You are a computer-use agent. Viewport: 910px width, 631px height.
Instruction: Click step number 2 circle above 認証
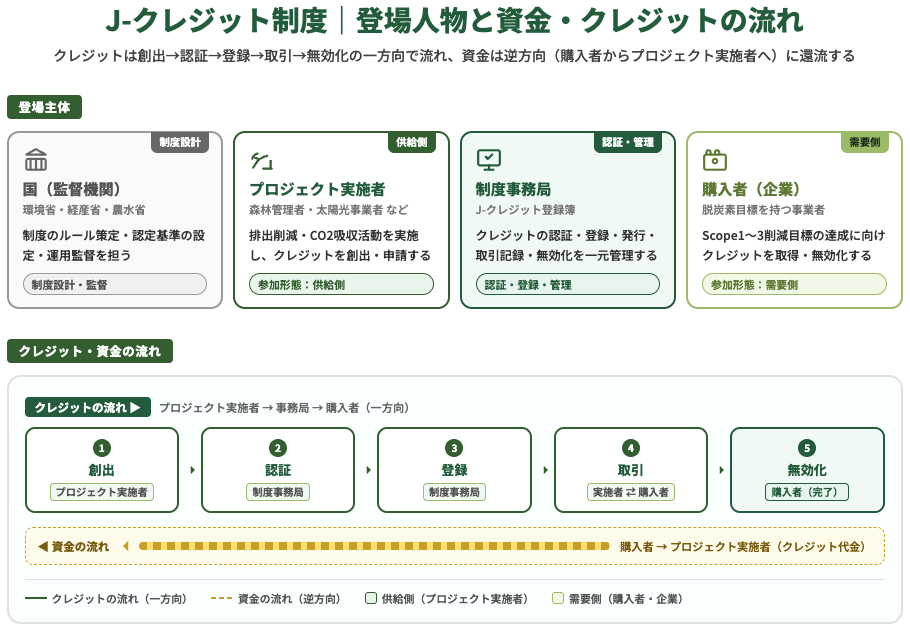point(277,448)
